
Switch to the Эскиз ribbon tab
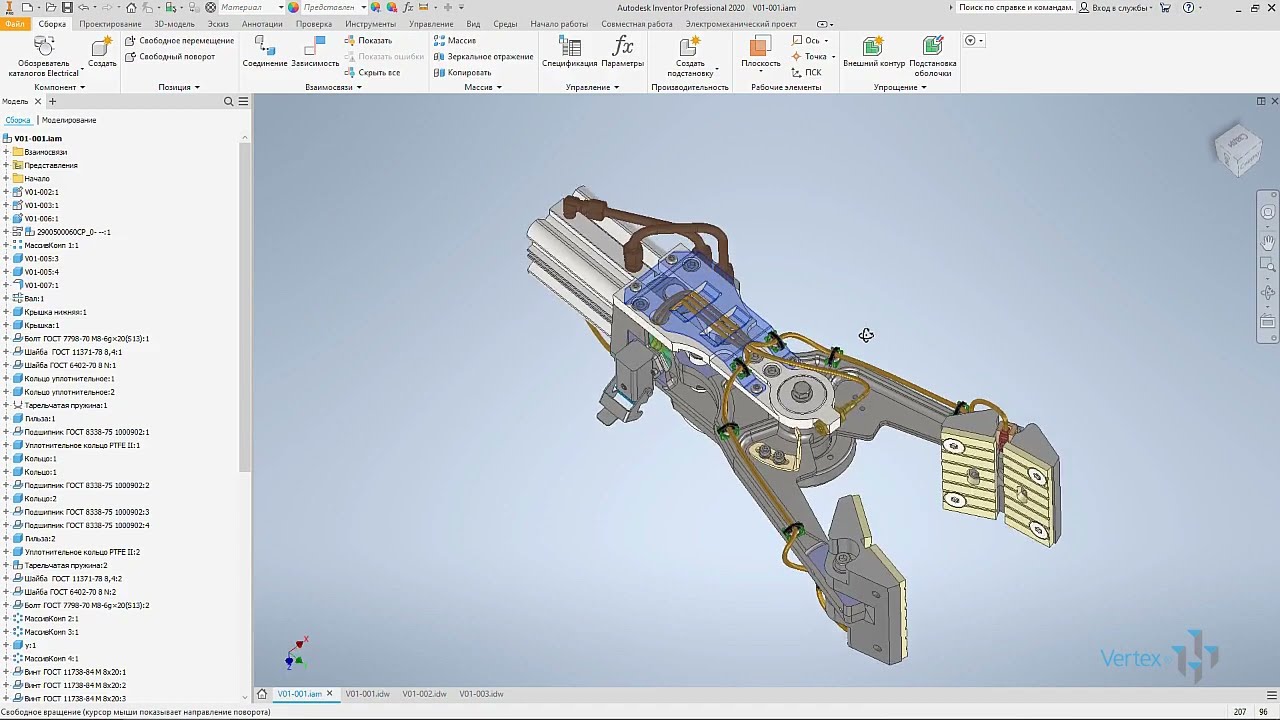(217, 23)
